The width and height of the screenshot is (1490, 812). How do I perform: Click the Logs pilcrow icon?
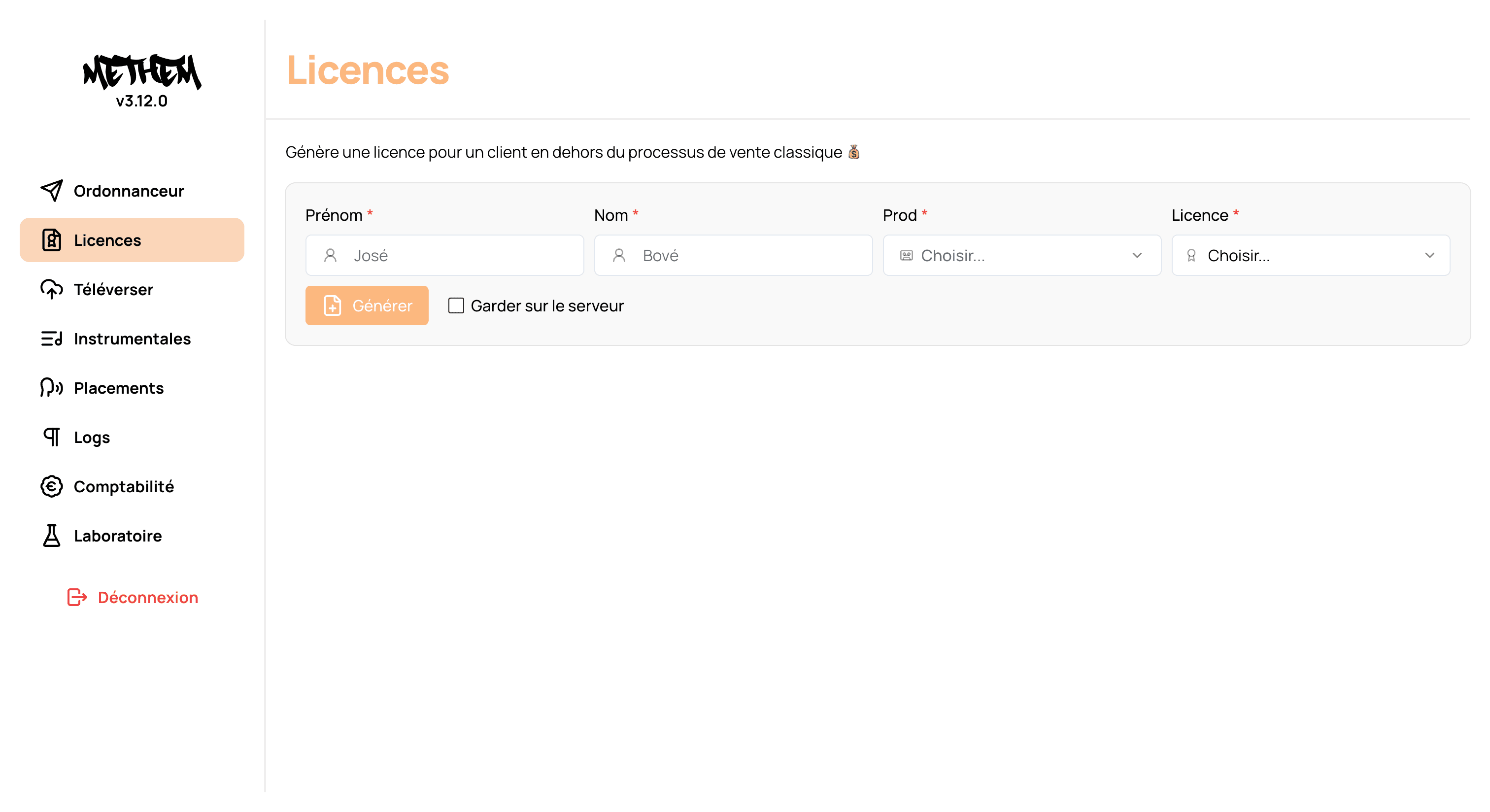click(51, 437)
